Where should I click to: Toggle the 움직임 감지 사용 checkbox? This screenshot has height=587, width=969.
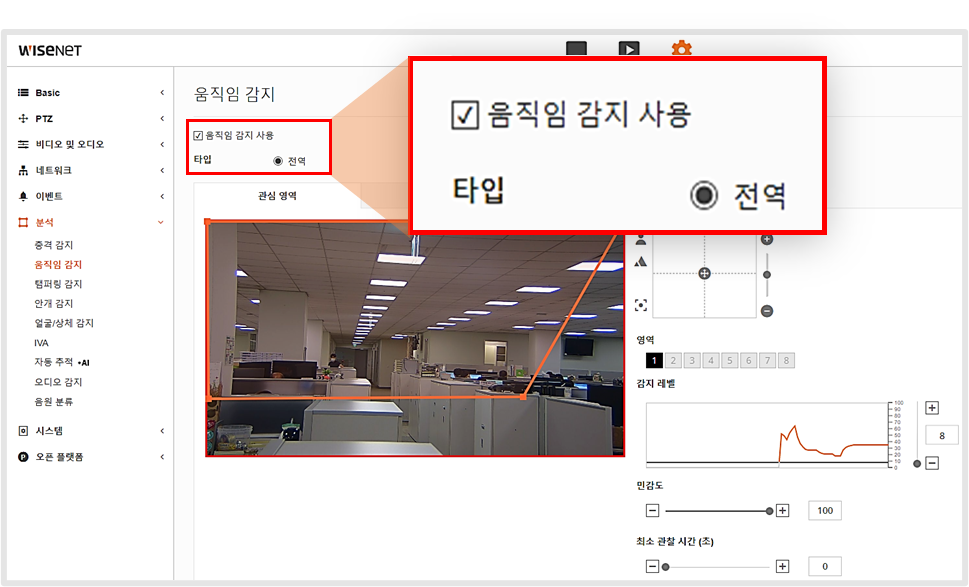point(198,135)
